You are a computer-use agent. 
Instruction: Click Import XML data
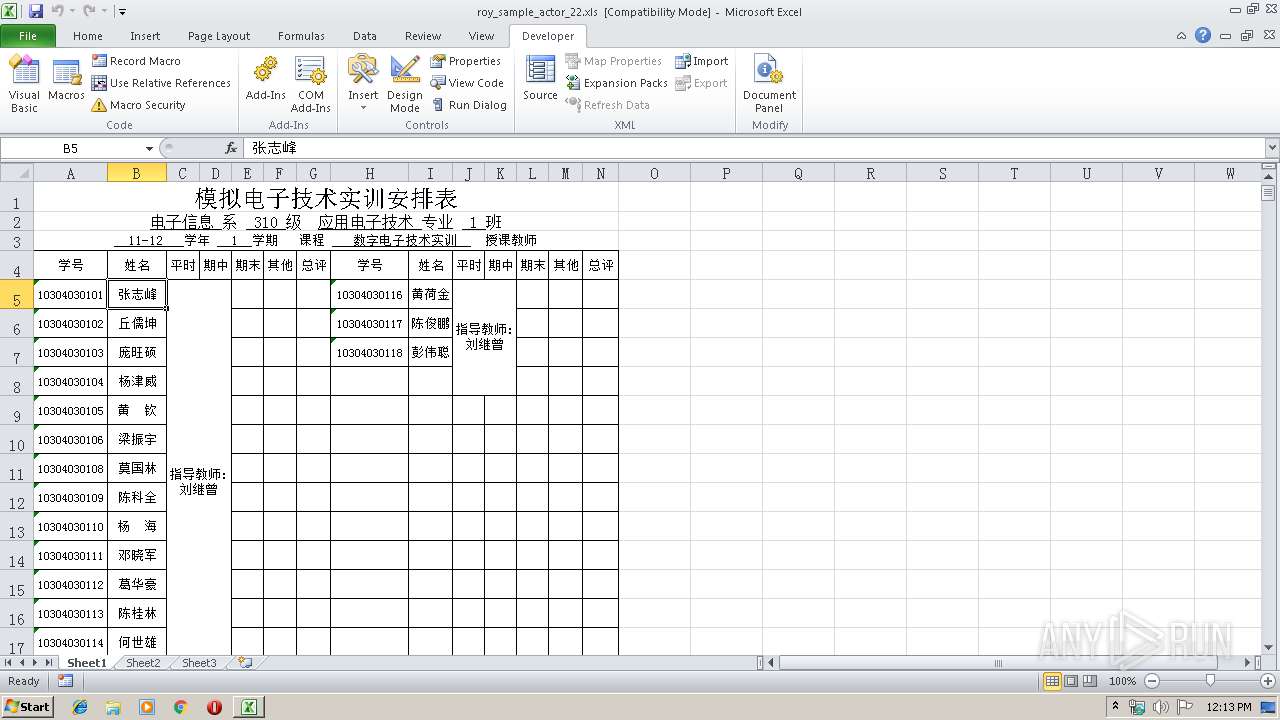702,61
